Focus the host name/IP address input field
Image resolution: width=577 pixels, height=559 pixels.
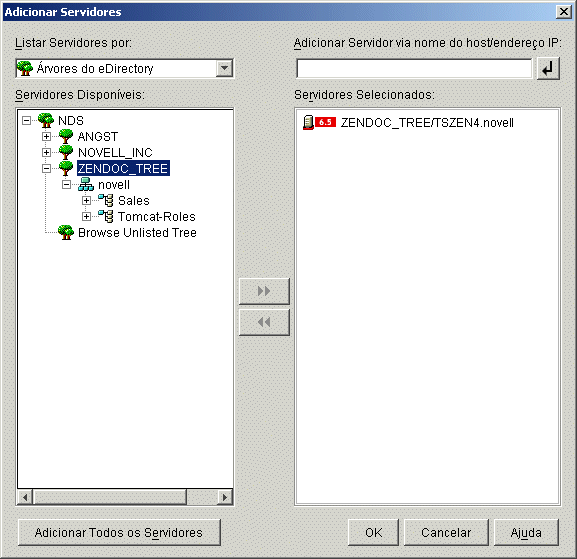pos(414,68)
